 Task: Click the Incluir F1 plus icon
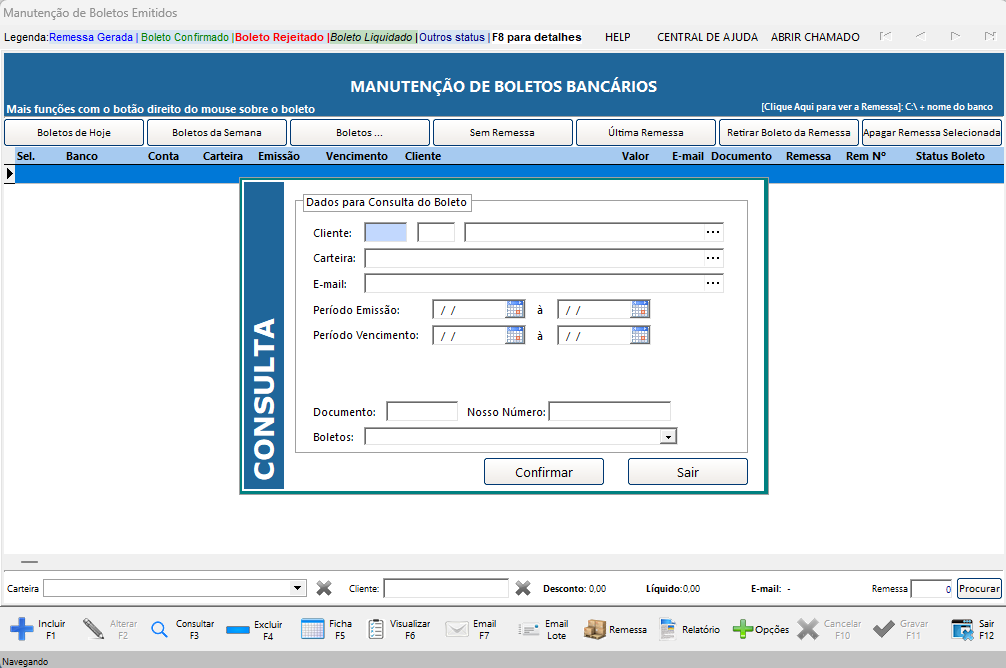tap(21, 629)
